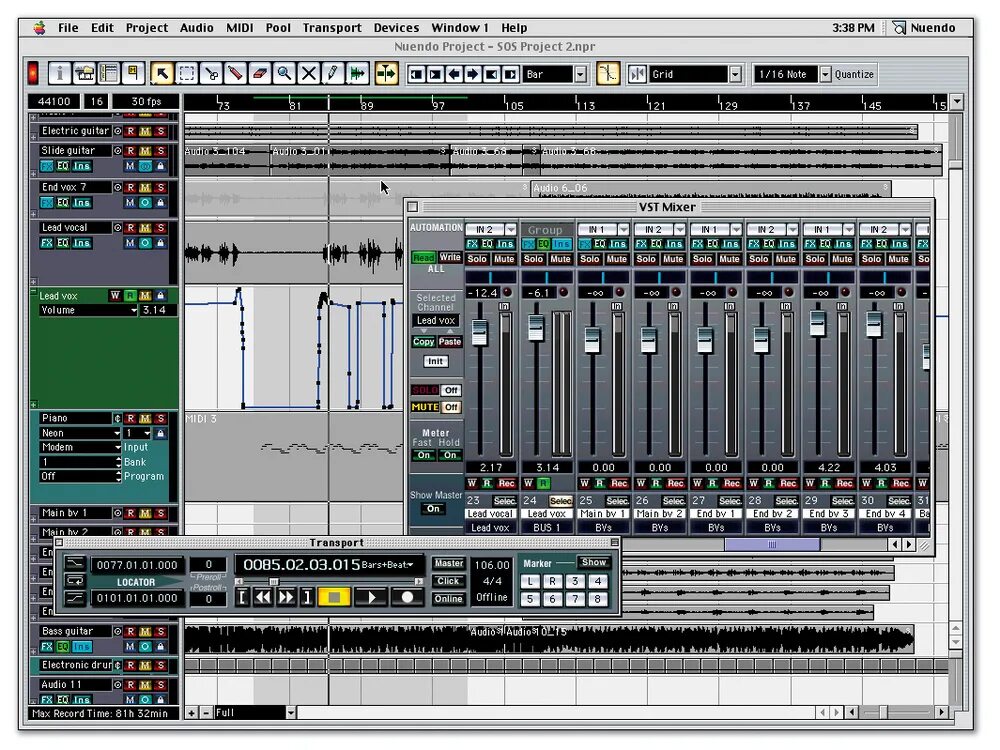This screenshot has width=1000, height=750.
Task: Click Fast Forward in the Transport panel
Action: tap(286, 598)
